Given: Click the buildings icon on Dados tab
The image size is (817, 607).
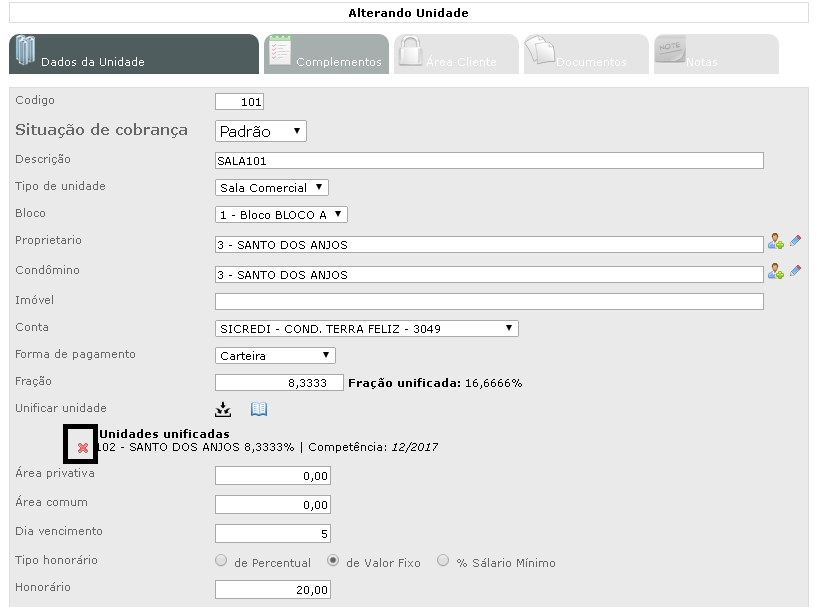Looking at the screenshot, I should (x=25, y=51).
